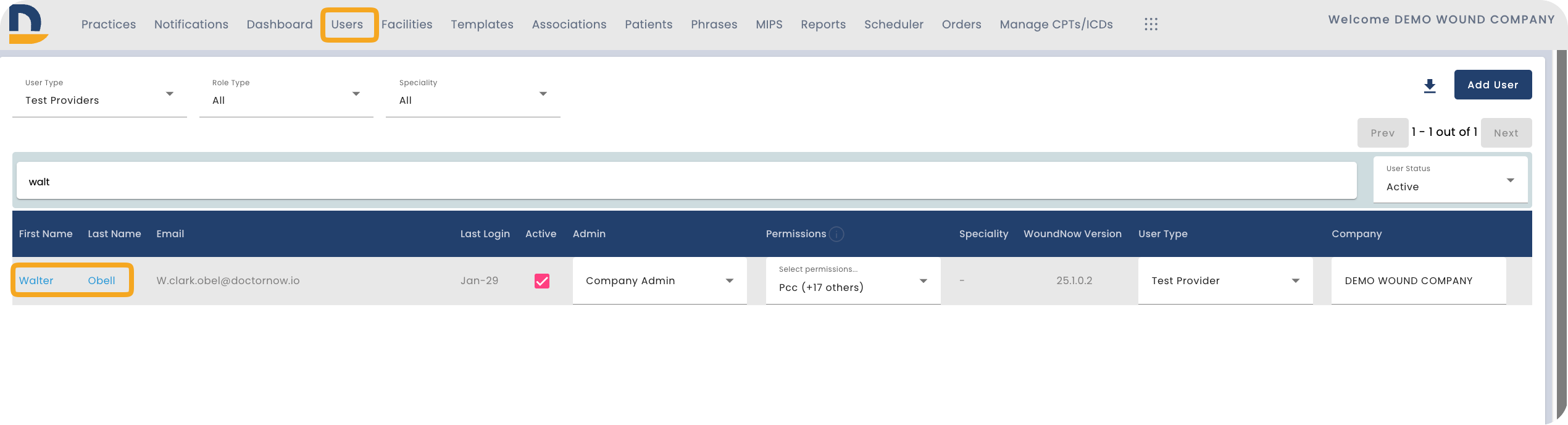Click the Prev pagination button

tap(1383, 133)
